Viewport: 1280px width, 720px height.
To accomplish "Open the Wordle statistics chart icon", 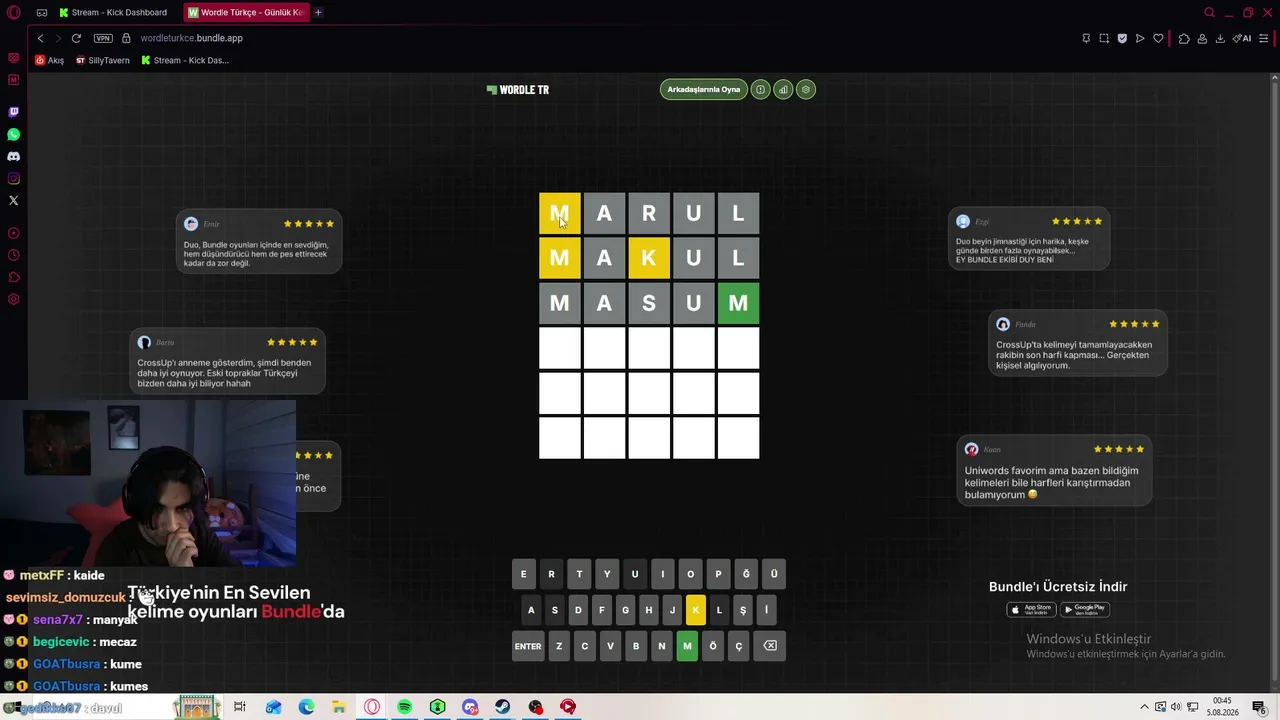I will (x=783, y=89).
